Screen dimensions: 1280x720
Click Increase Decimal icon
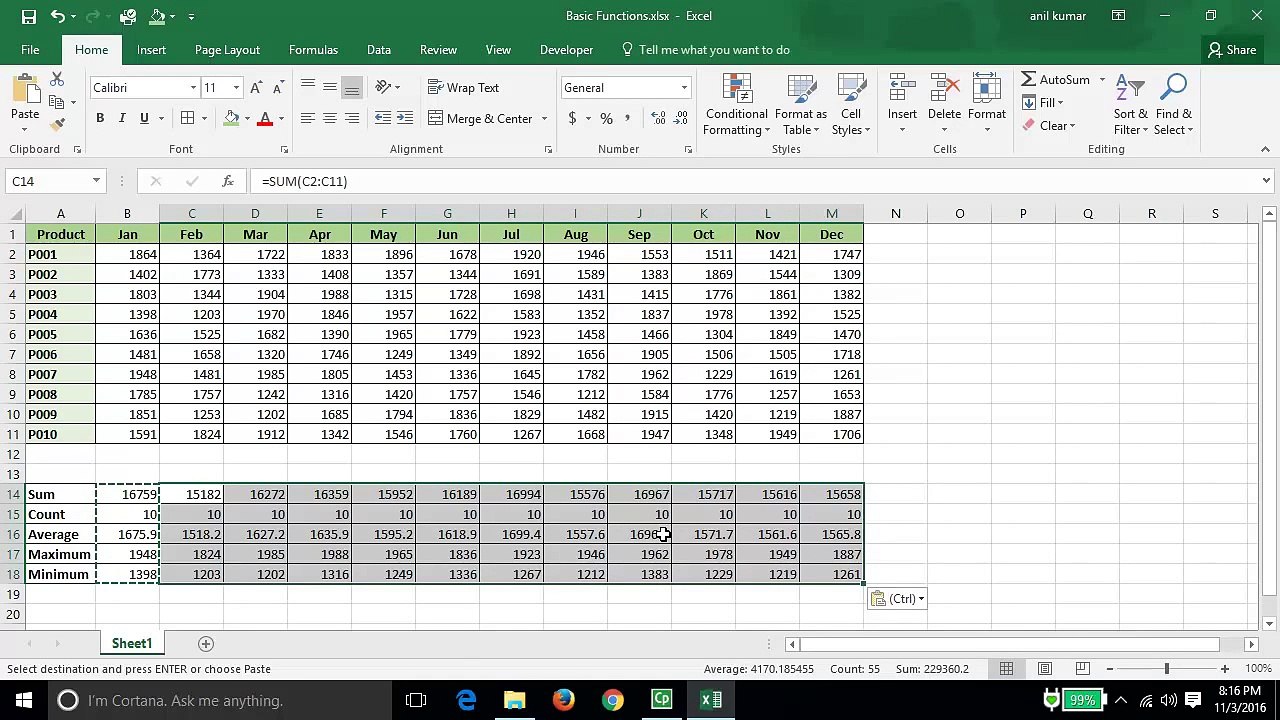(658, 118)
